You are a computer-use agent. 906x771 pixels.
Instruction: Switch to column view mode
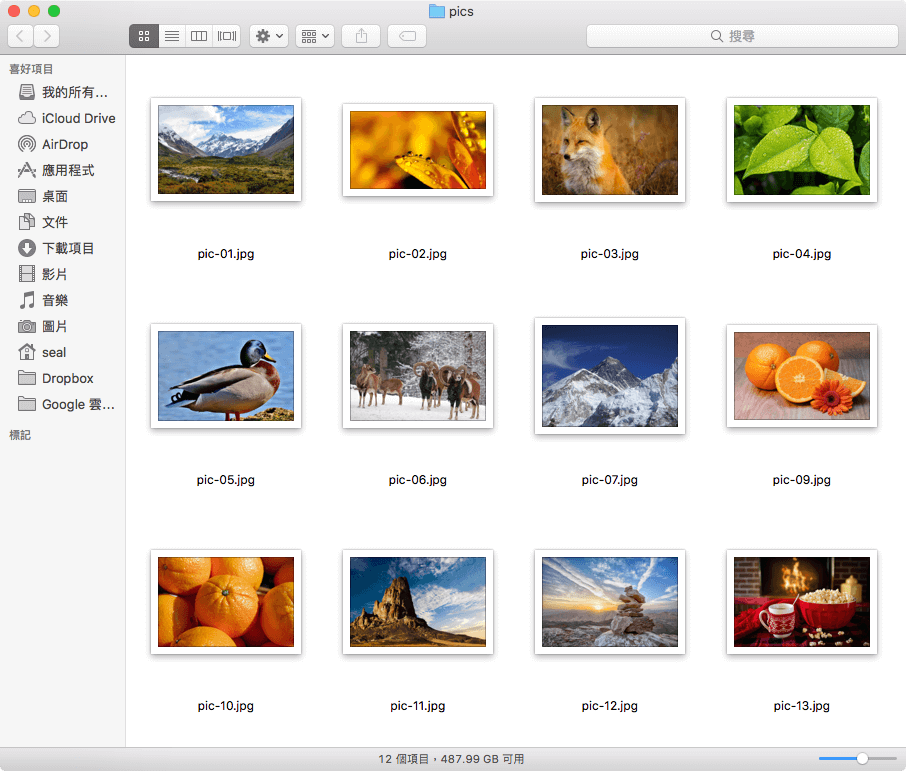[199, 36]
